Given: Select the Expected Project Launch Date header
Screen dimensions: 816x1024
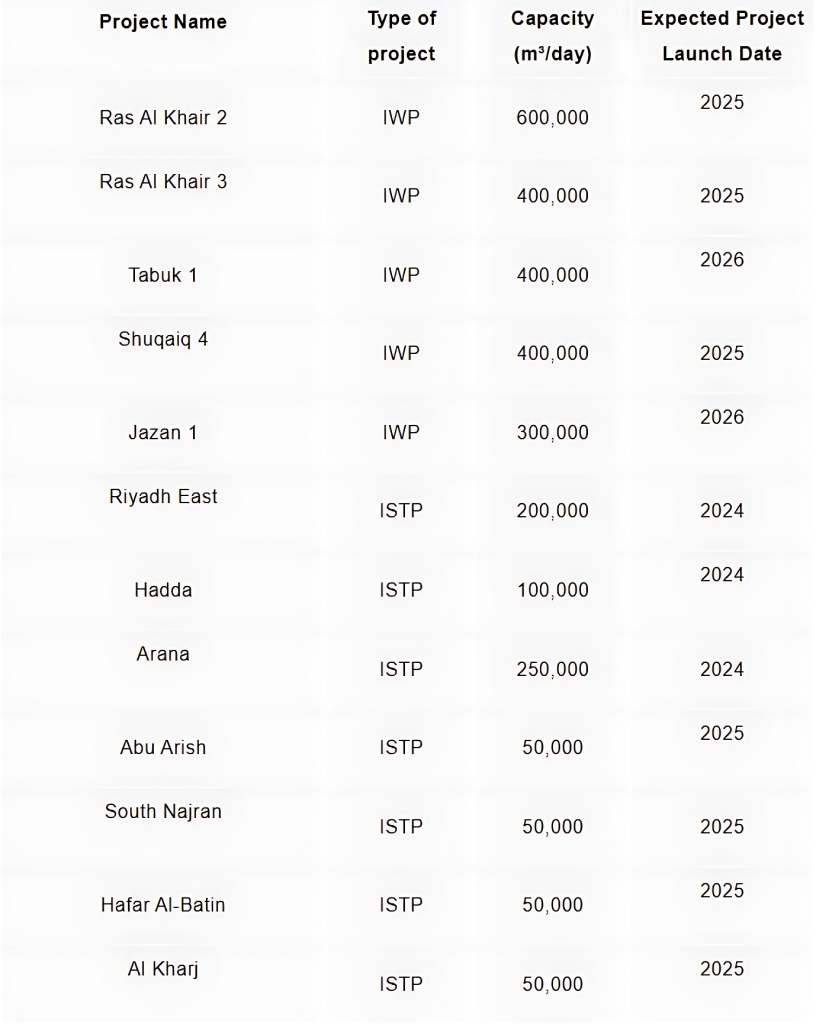Looking at the screenshot, I should [x=722, y=36].
